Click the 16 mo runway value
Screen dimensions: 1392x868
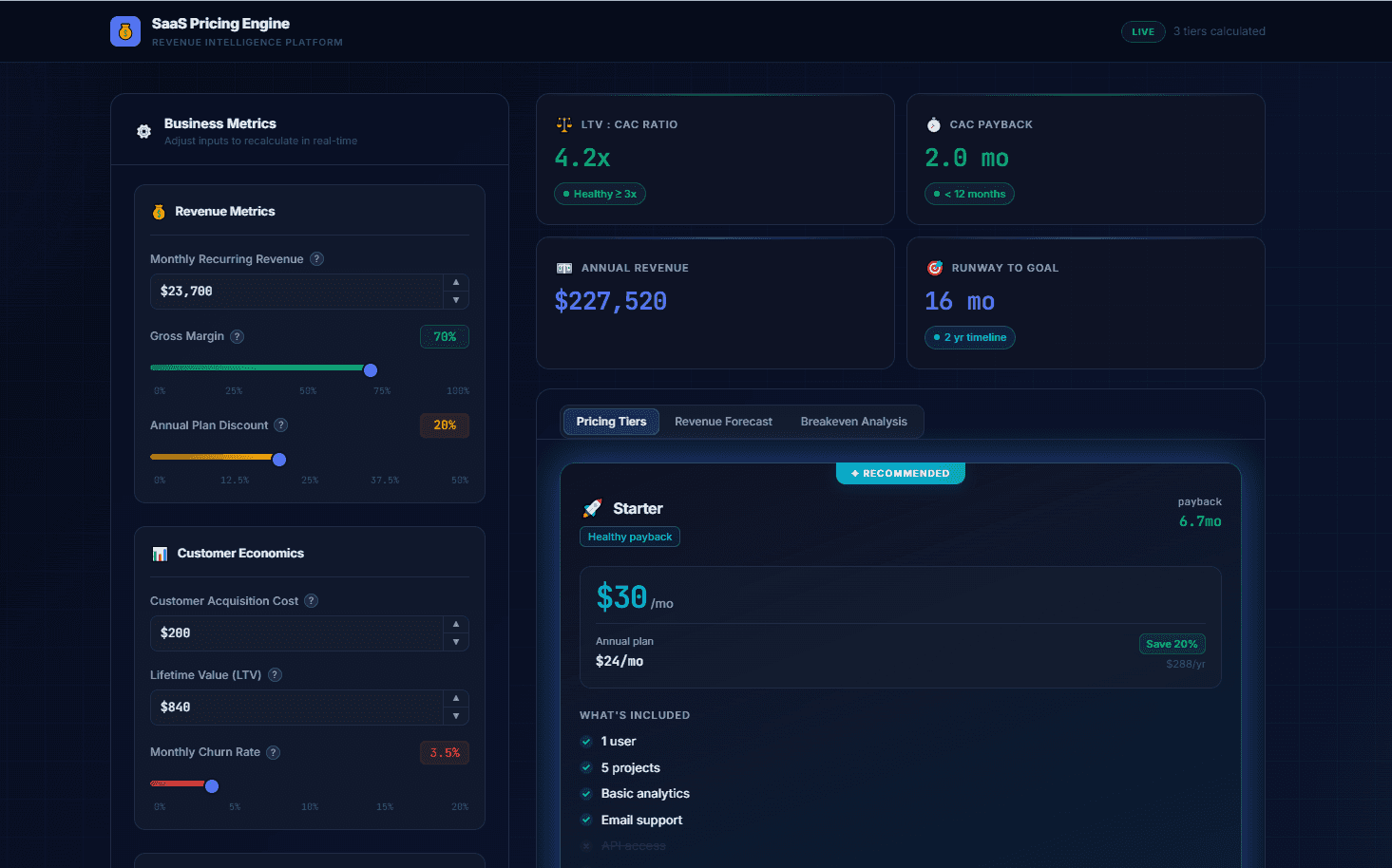[x=960, y=302]
